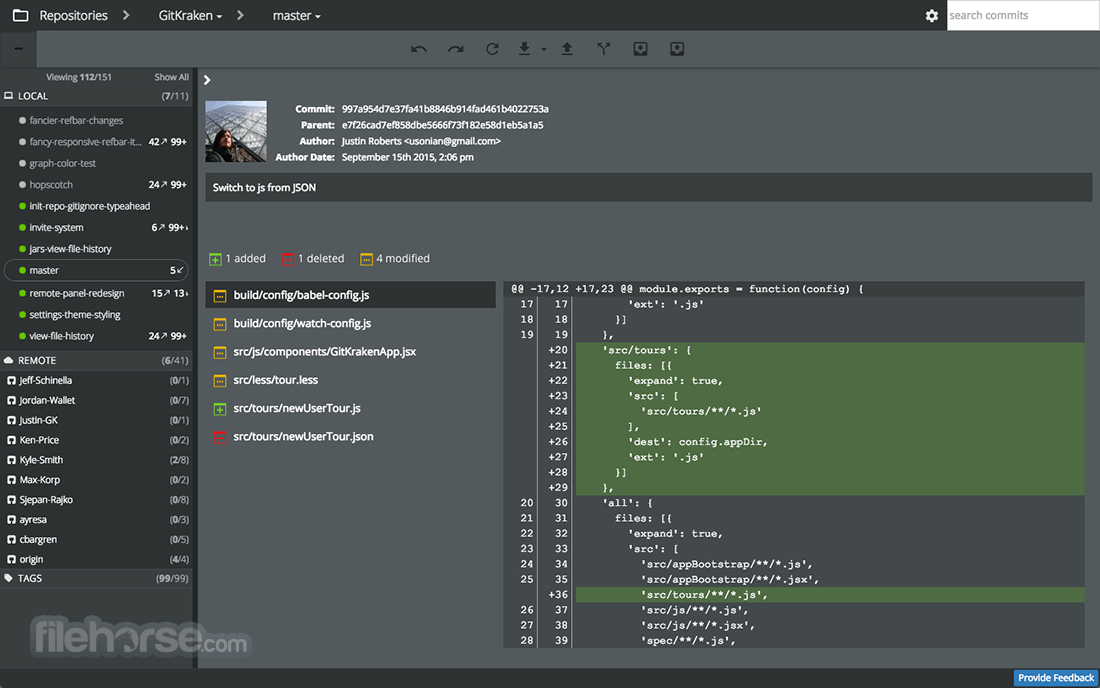The height and width of the screenshot is (688, 1100).
Task: Click the 1 added filter icon
Action: pyautogui.click(x=215, y=259)
